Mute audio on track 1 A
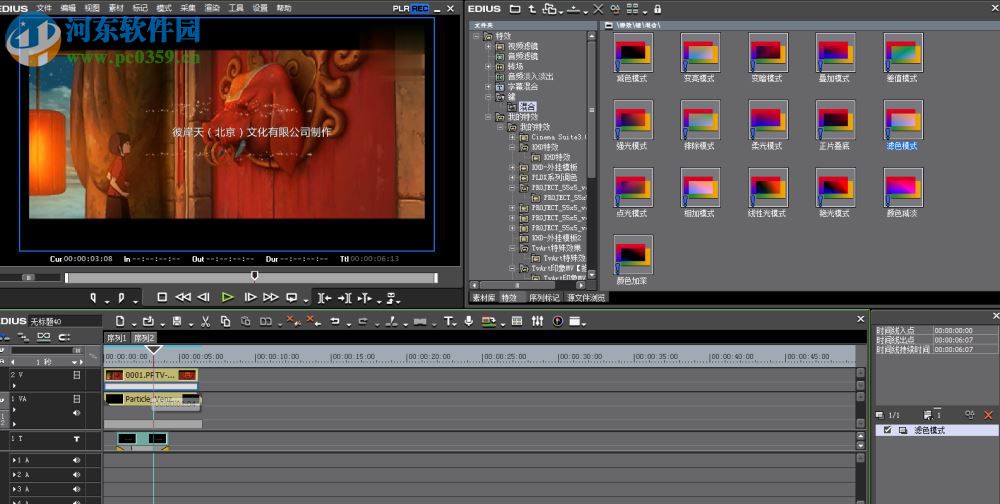1000x504 pixels. tap(76, 460)
